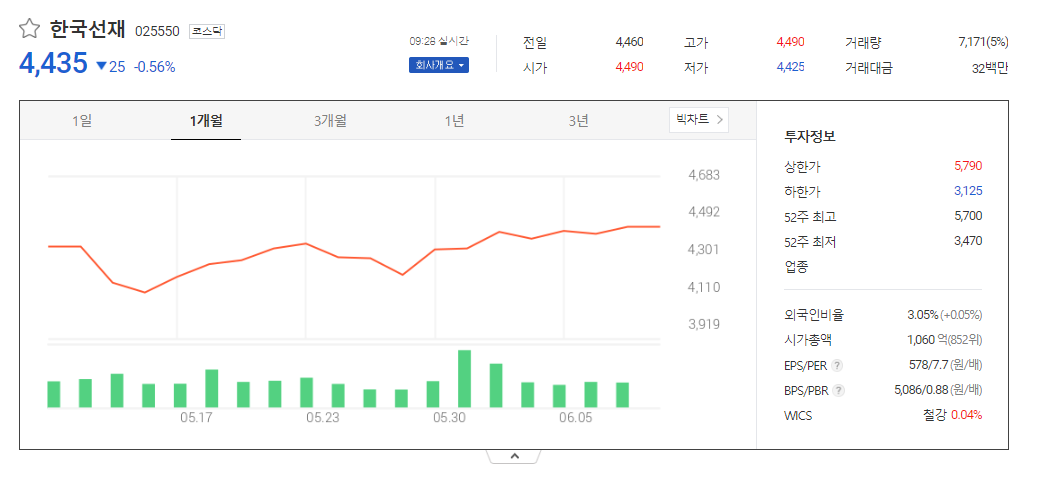Screen dimensions: 1043x480
Task: Click the current price 4,435
Action: coord(53,64)
